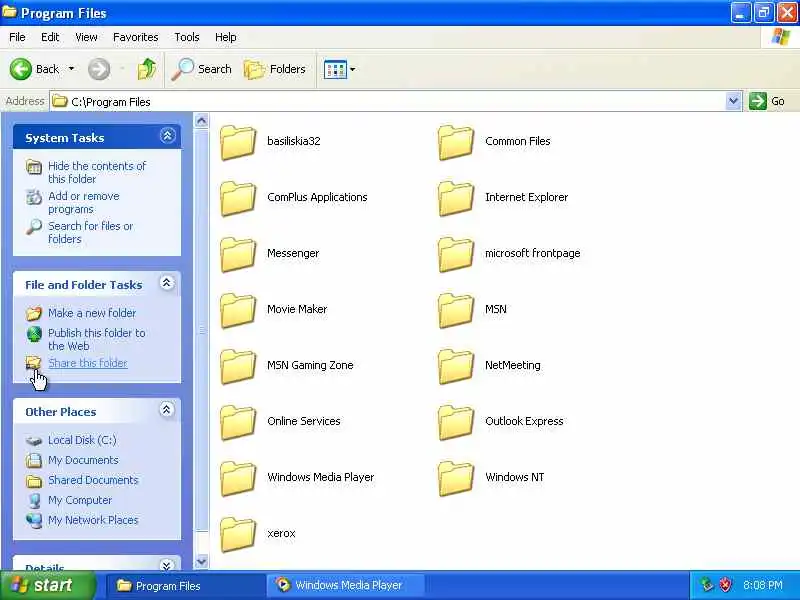Screen dimensions: 800x600
Task: Open the Edit menu
Action: point(50,37)
